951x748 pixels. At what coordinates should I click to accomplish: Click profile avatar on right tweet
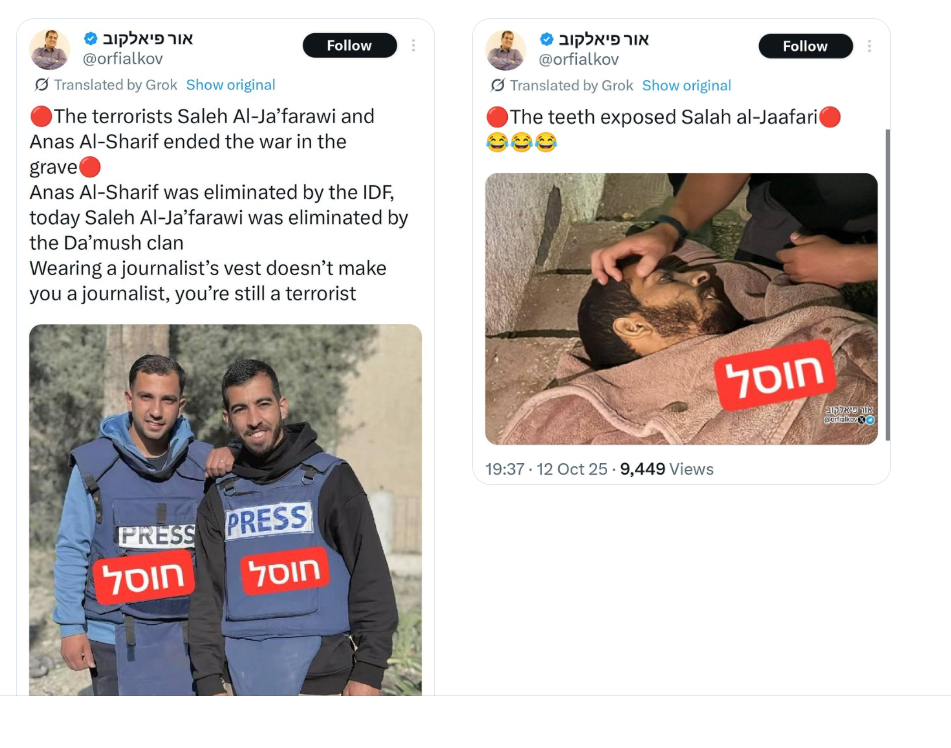[506, 50]
